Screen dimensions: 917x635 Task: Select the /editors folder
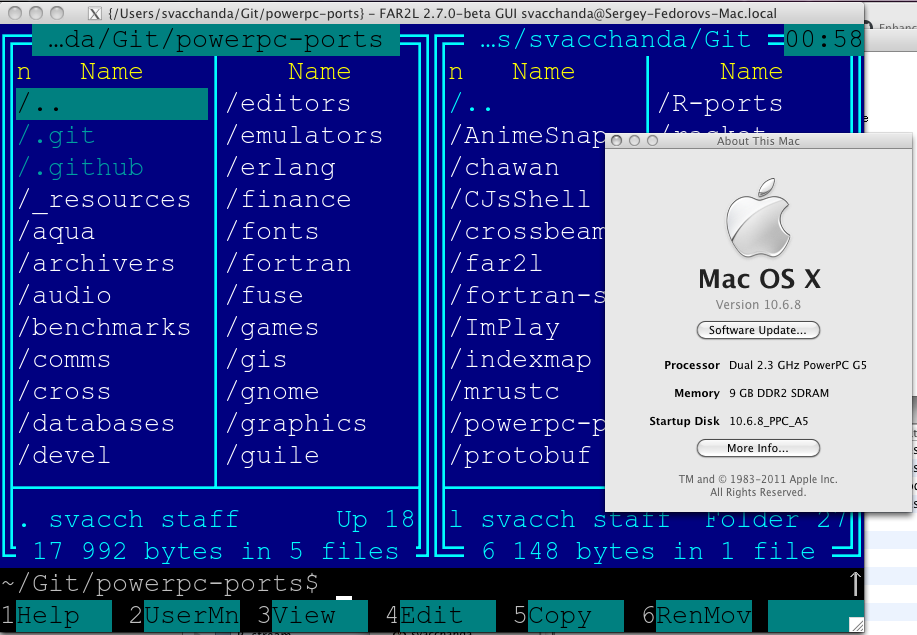288,104
